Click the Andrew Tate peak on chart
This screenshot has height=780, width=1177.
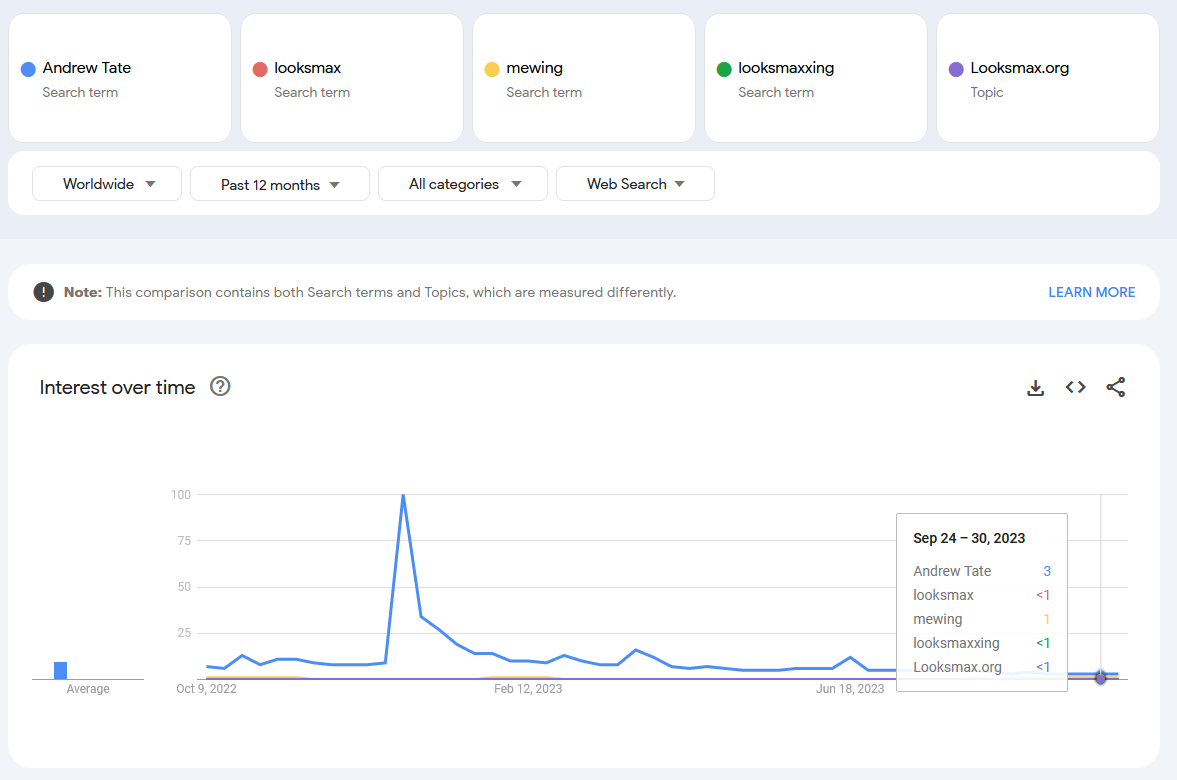coord(403,495)
